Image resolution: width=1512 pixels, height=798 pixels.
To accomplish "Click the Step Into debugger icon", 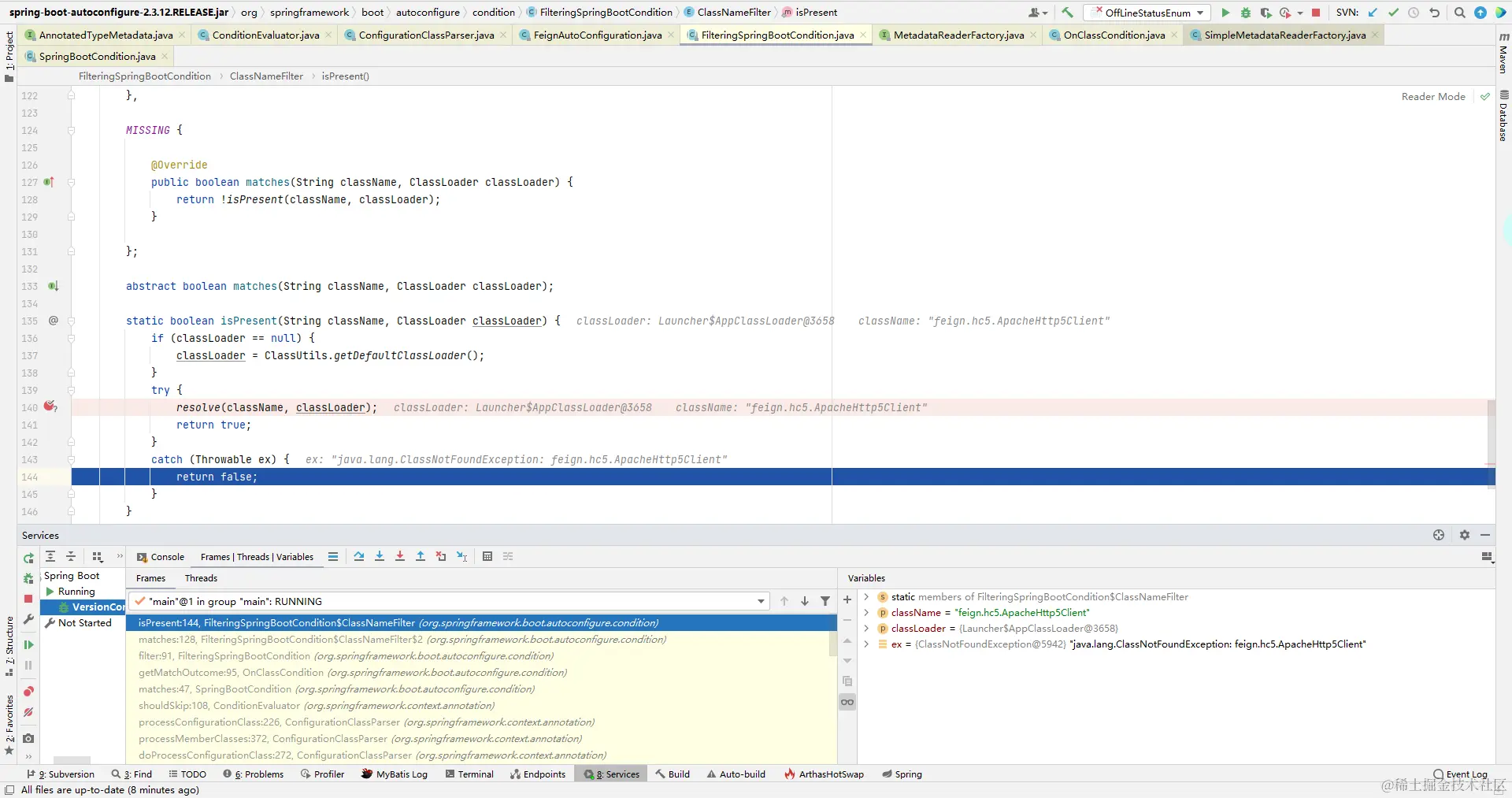I will (x=380, y=556).
